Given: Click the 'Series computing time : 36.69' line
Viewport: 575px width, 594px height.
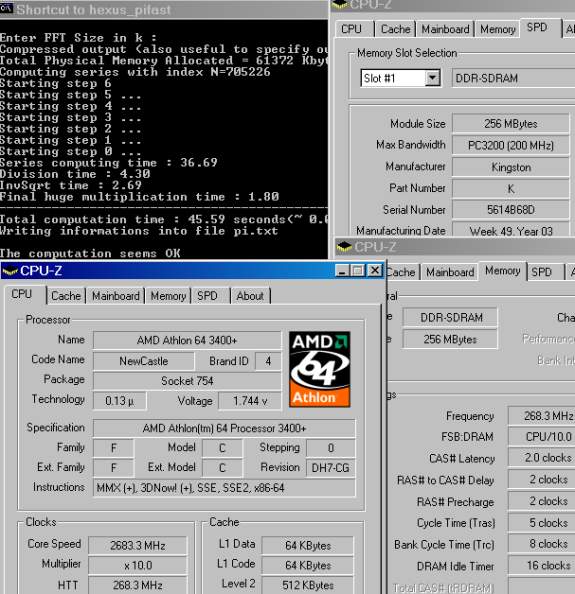Looking at the screenshot, I should click(x=109, y=163).
